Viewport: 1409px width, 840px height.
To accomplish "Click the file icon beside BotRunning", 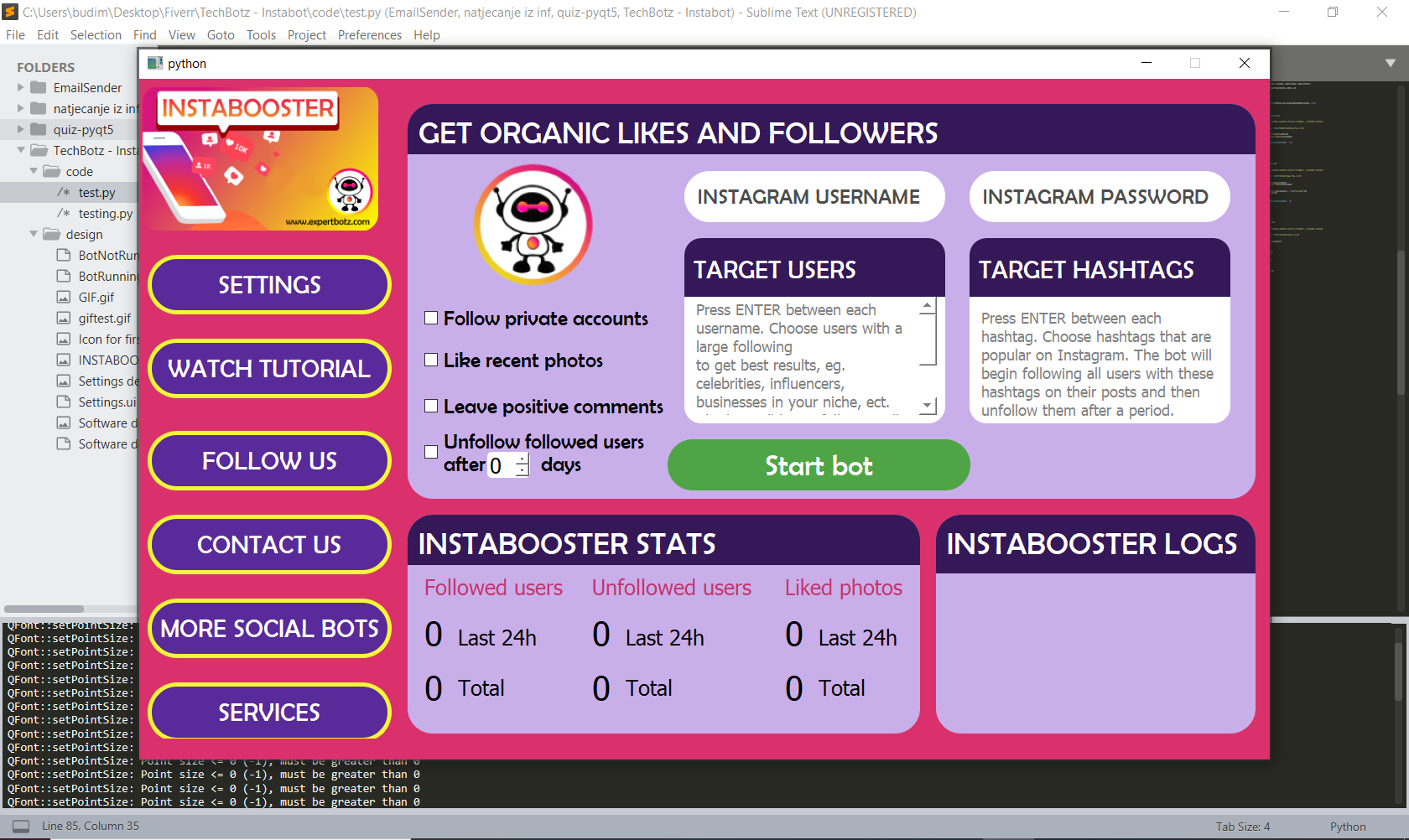I will pyautogui.click(x=63, y=276).
